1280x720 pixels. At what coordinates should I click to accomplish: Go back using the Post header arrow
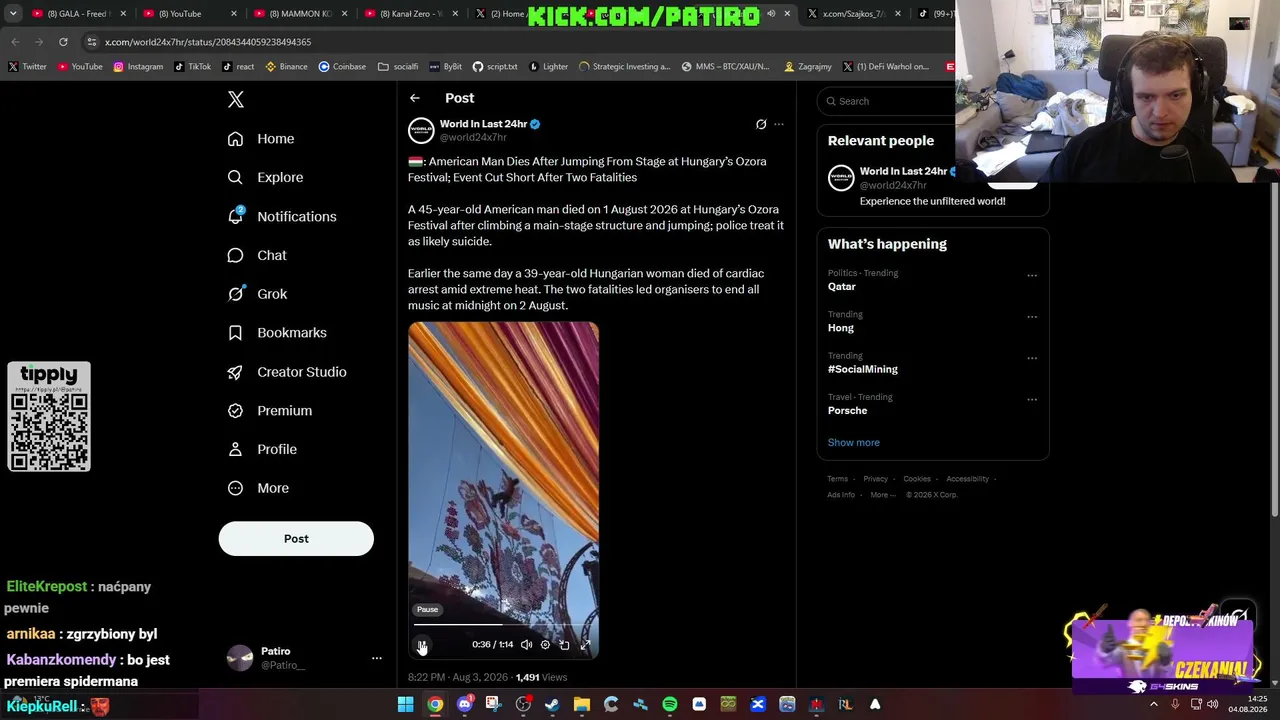pyautogui.click(x=415, y=98)
